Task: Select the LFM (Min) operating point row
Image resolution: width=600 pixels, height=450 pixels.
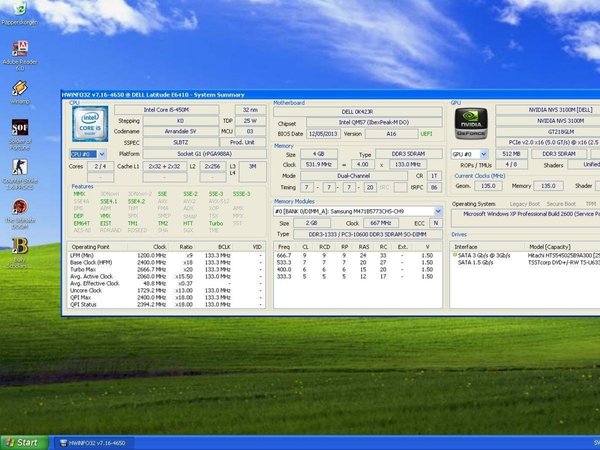Action: click(x=166, y=255)
